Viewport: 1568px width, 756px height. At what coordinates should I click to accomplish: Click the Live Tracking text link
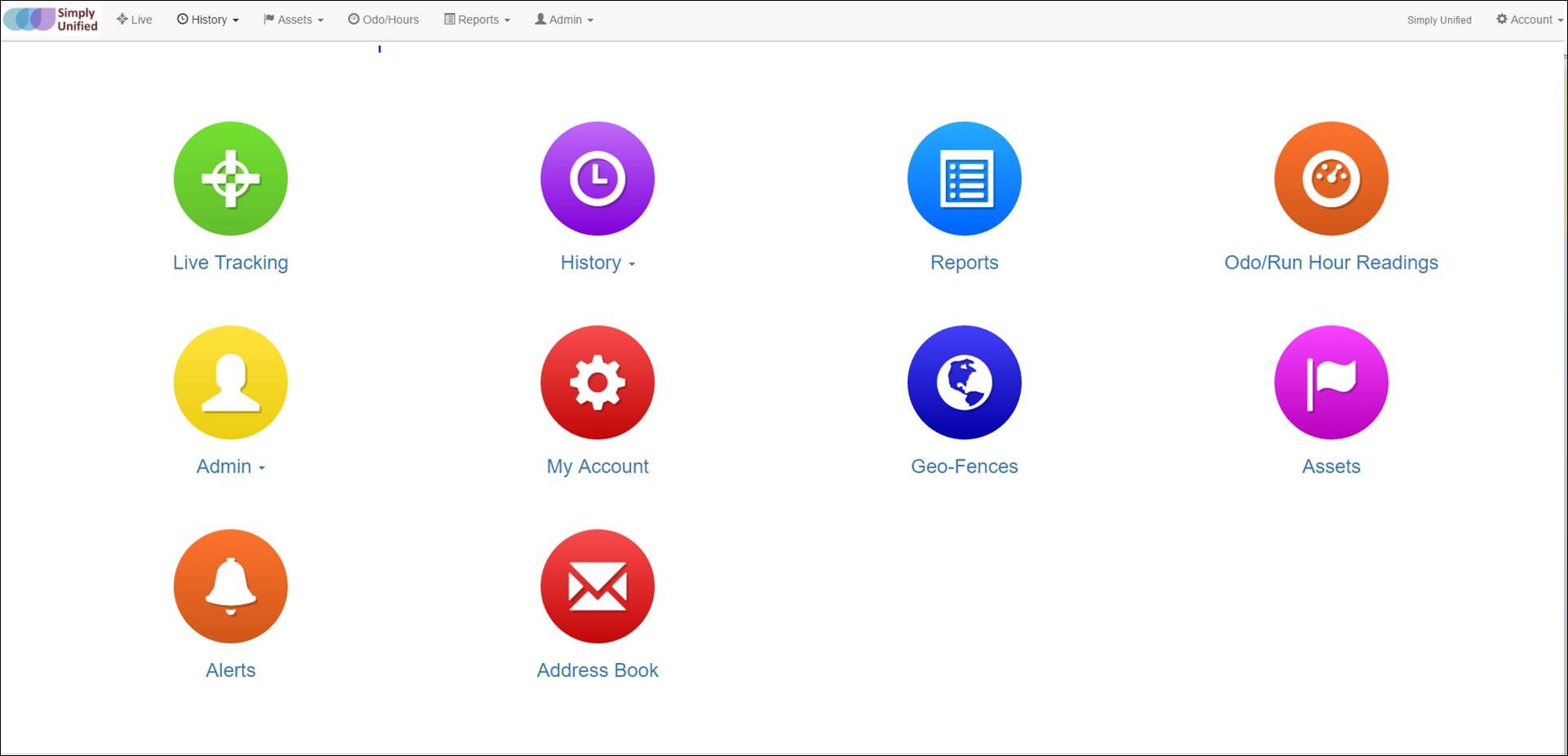click(230, 262)
